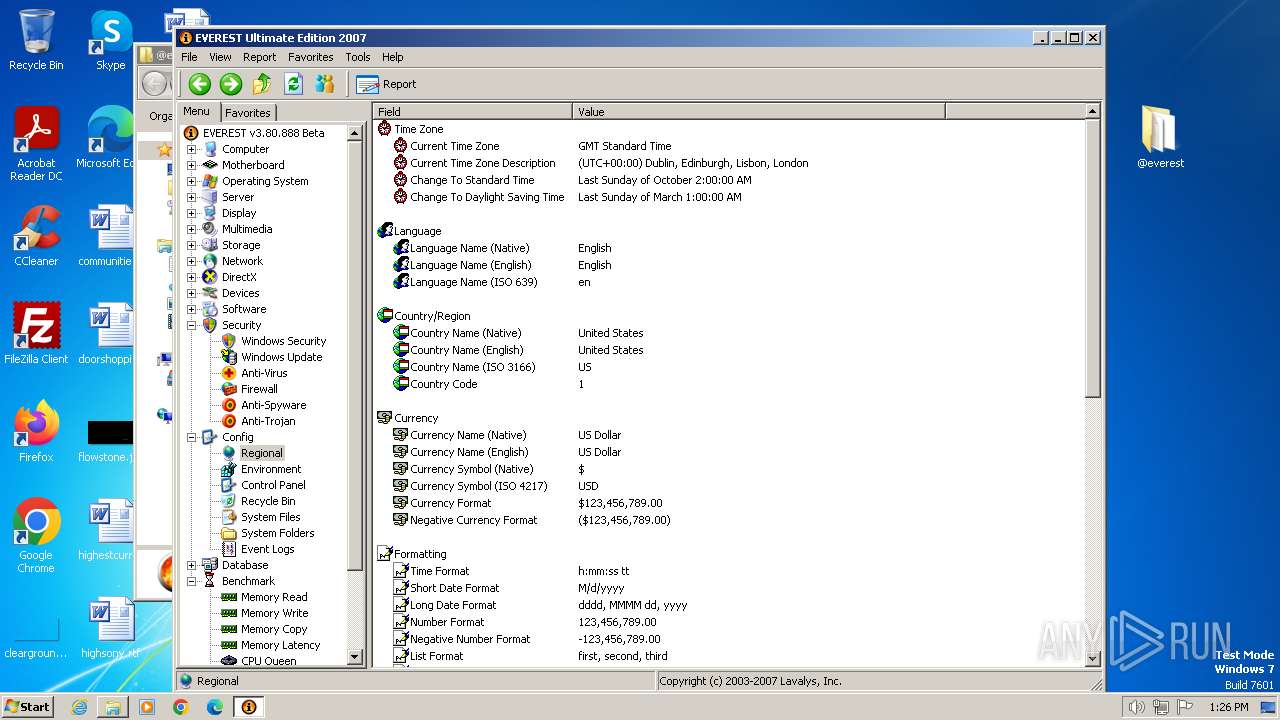The width and height of the screenshot is (1280, 720).
Task: Click the Report toolbar button
Action: tap(386, 84)
